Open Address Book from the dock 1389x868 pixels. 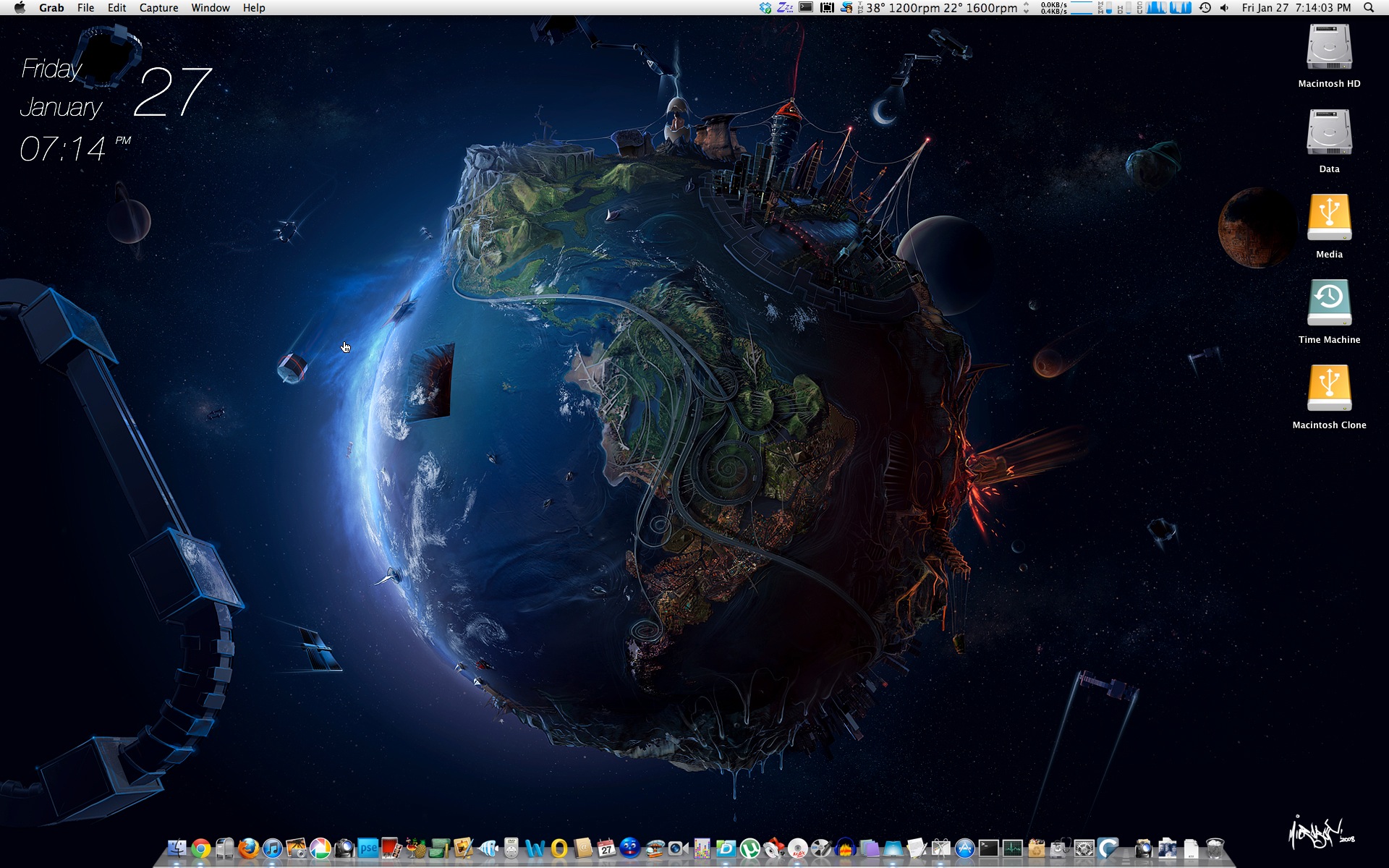point(583,848)
